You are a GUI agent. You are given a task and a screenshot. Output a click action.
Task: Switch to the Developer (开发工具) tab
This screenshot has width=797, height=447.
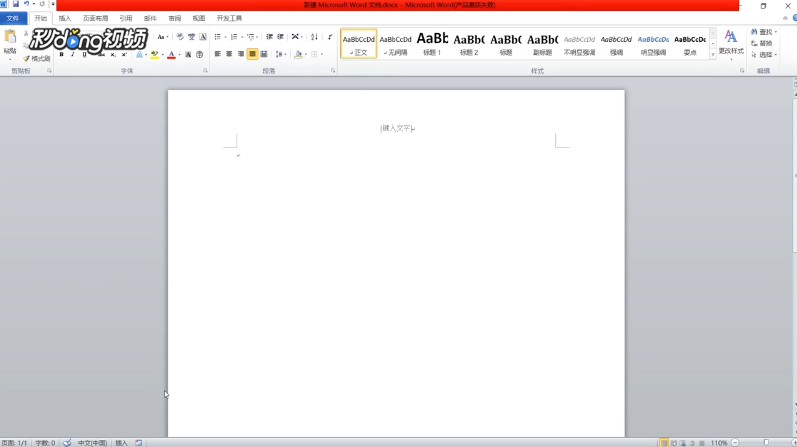tap(229, 18)
